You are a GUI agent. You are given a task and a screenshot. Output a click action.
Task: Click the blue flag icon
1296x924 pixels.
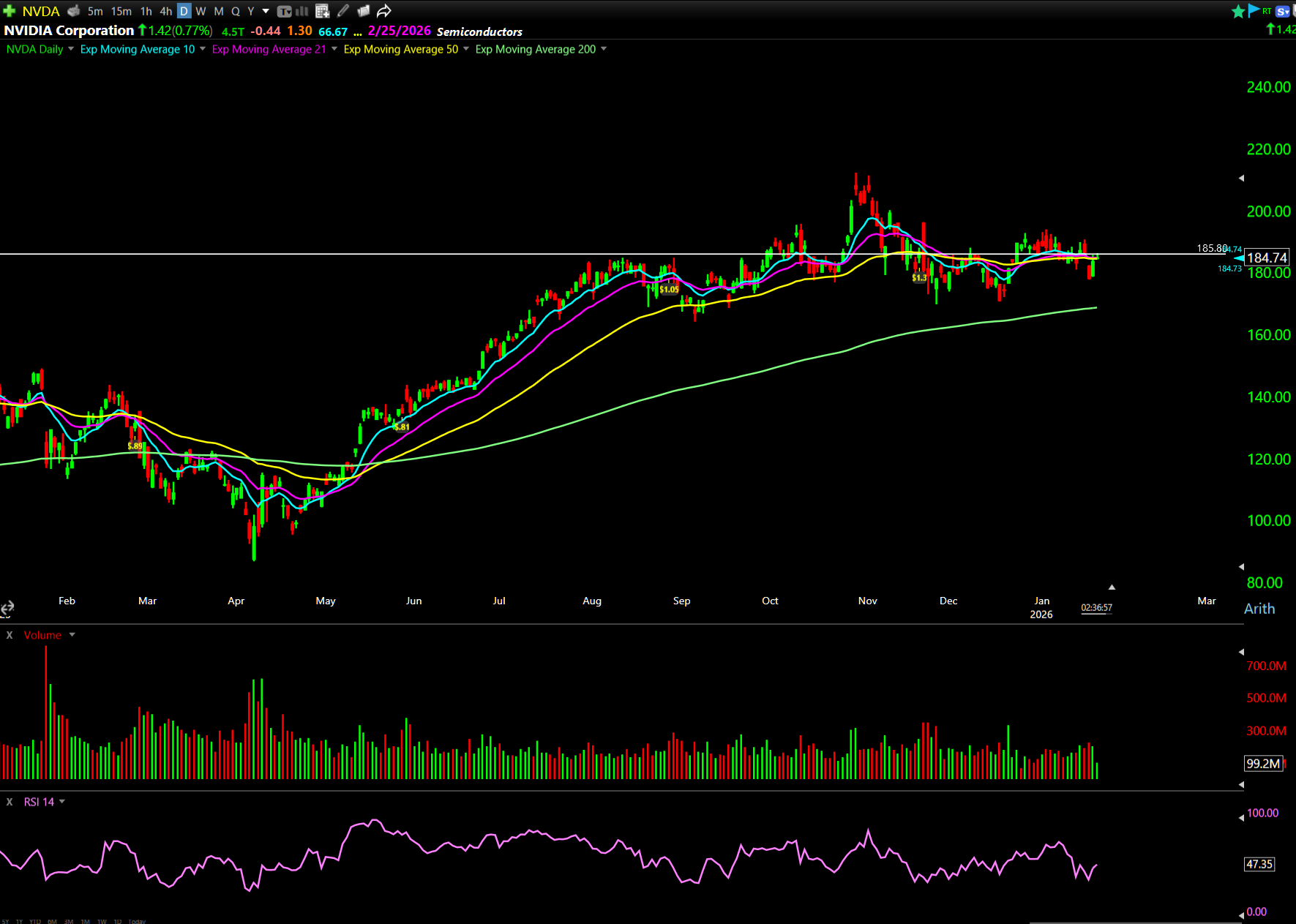(x=1254, y=10)
